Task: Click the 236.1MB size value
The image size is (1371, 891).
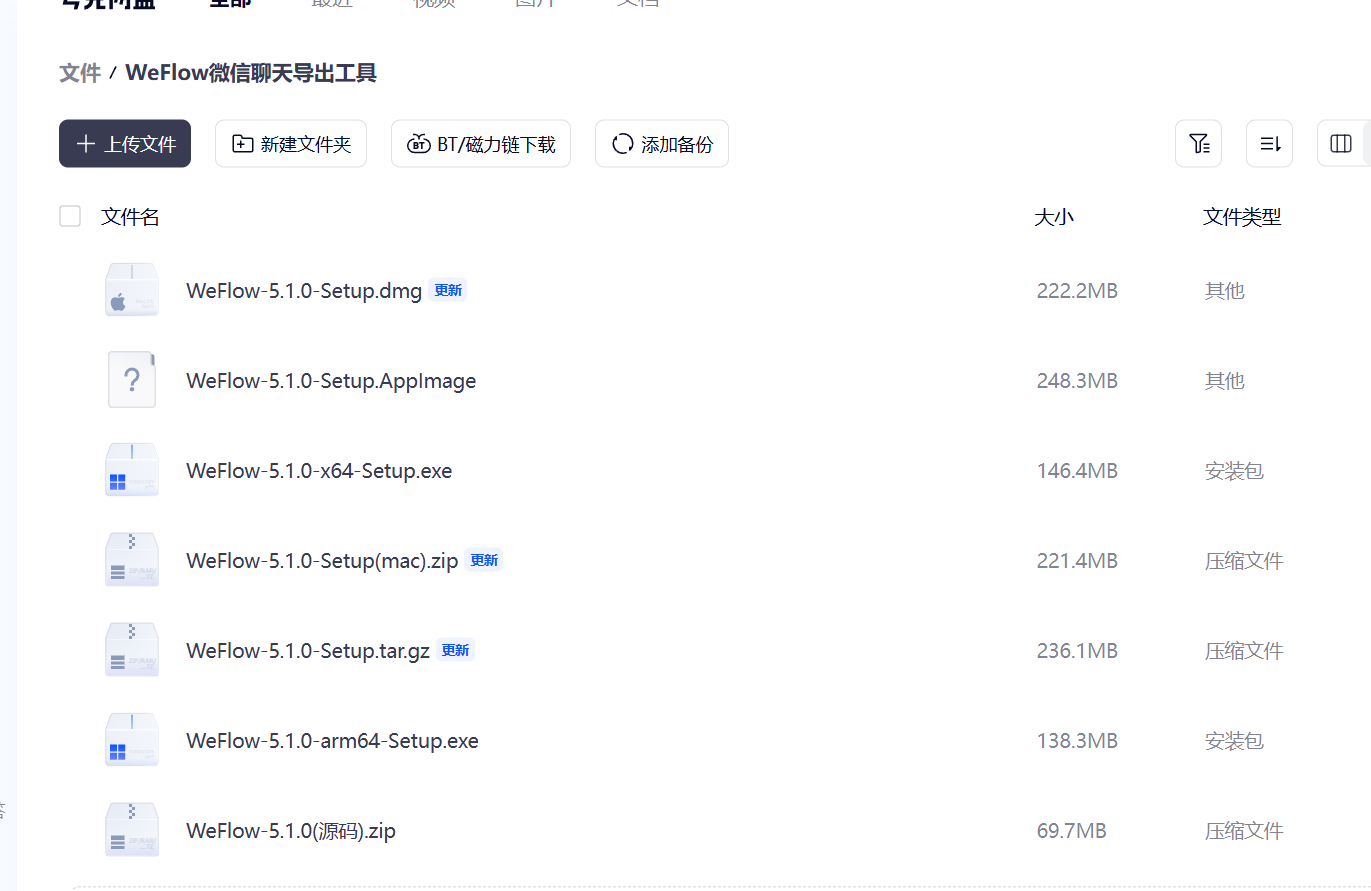Action: (1077, 651)
